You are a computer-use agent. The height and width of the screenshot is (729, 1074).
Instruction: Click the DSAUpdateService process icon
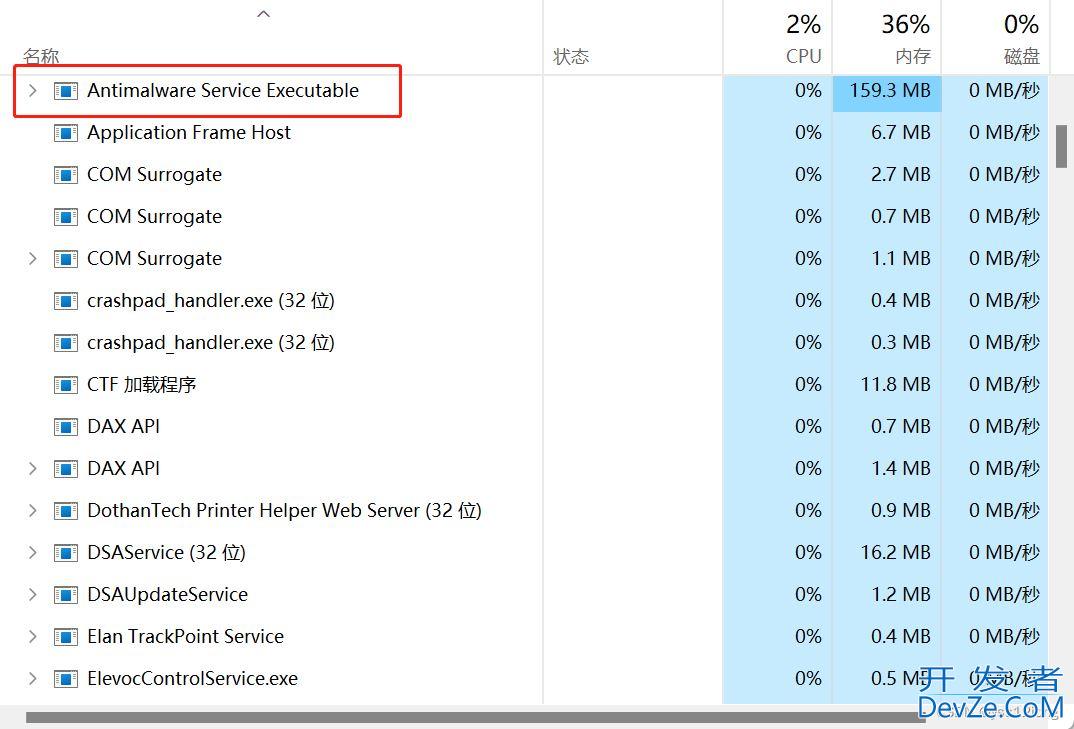pos(66,595)
